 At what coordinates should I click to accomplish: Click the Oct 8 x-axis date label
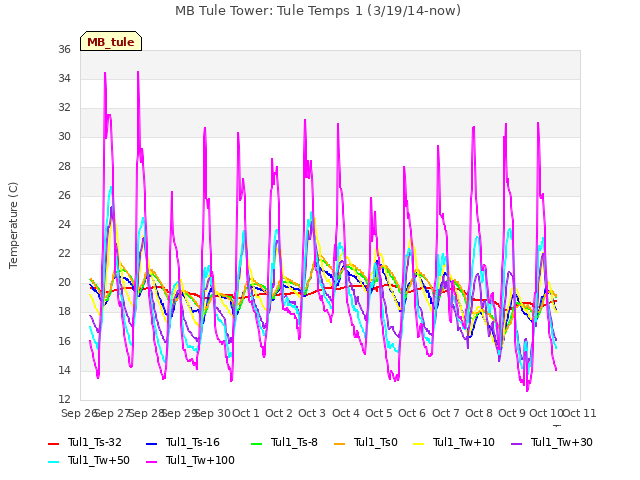479,413
